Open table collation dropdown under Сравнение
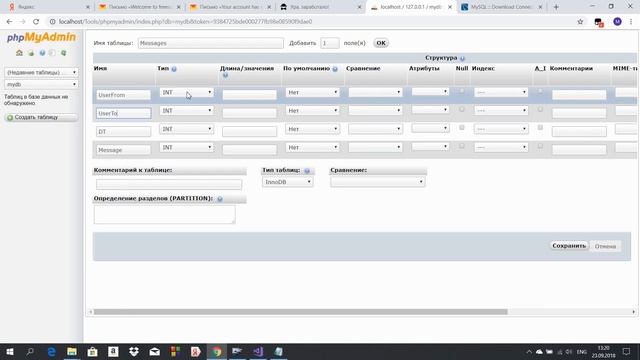The width and height of the screenshot is (640, 360). tap(378, 182)
